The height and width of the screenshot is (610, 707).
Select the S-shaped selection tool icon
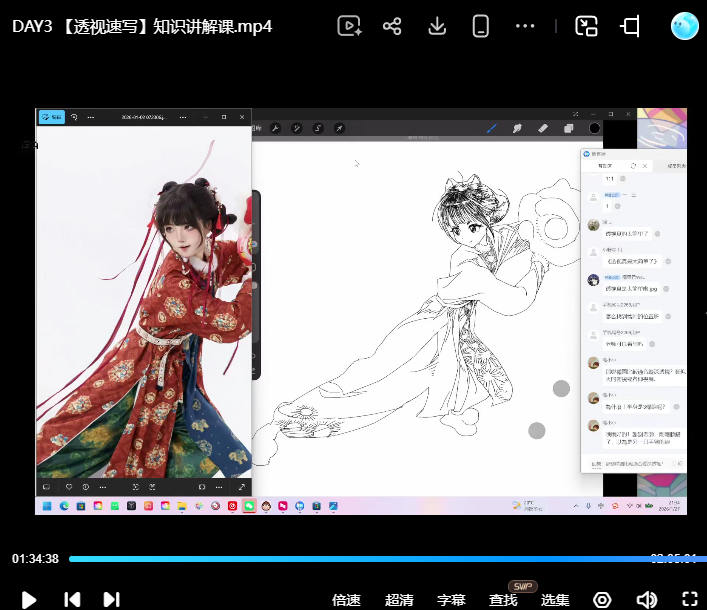click(x=318, y=128)
